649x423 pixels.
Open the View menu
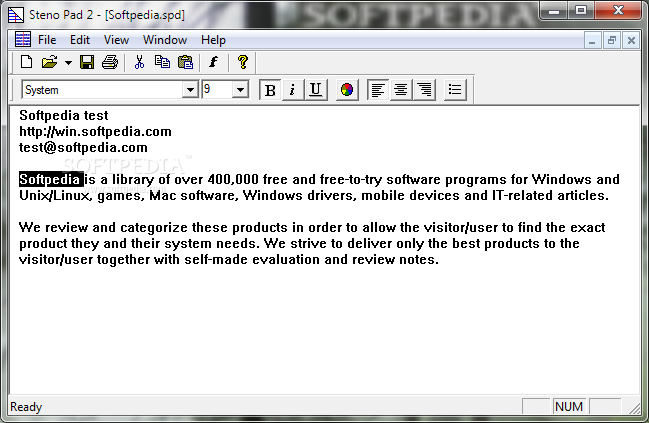point(116,40)
